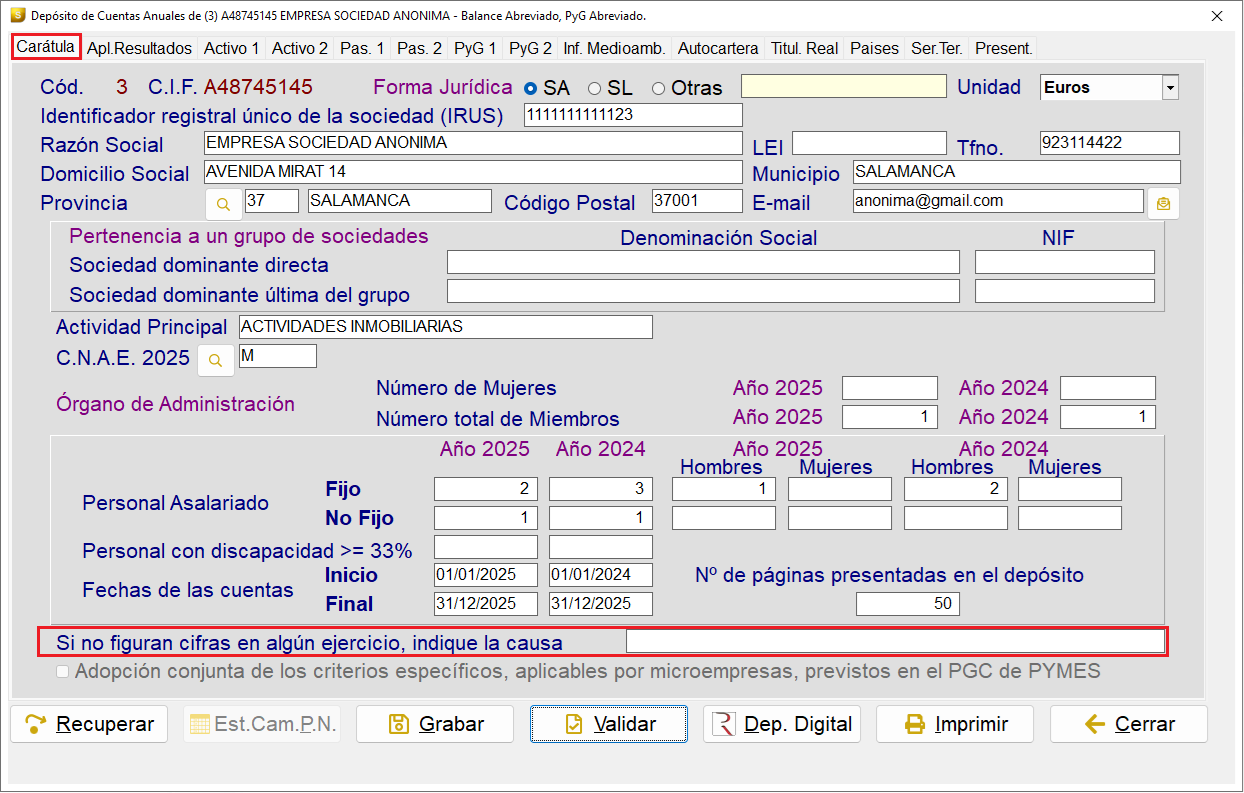The height and width of the screenshot is (793, 1244).
Task: Click the envelope icon beside E-mail field
Action: (x=1163, y=203)
